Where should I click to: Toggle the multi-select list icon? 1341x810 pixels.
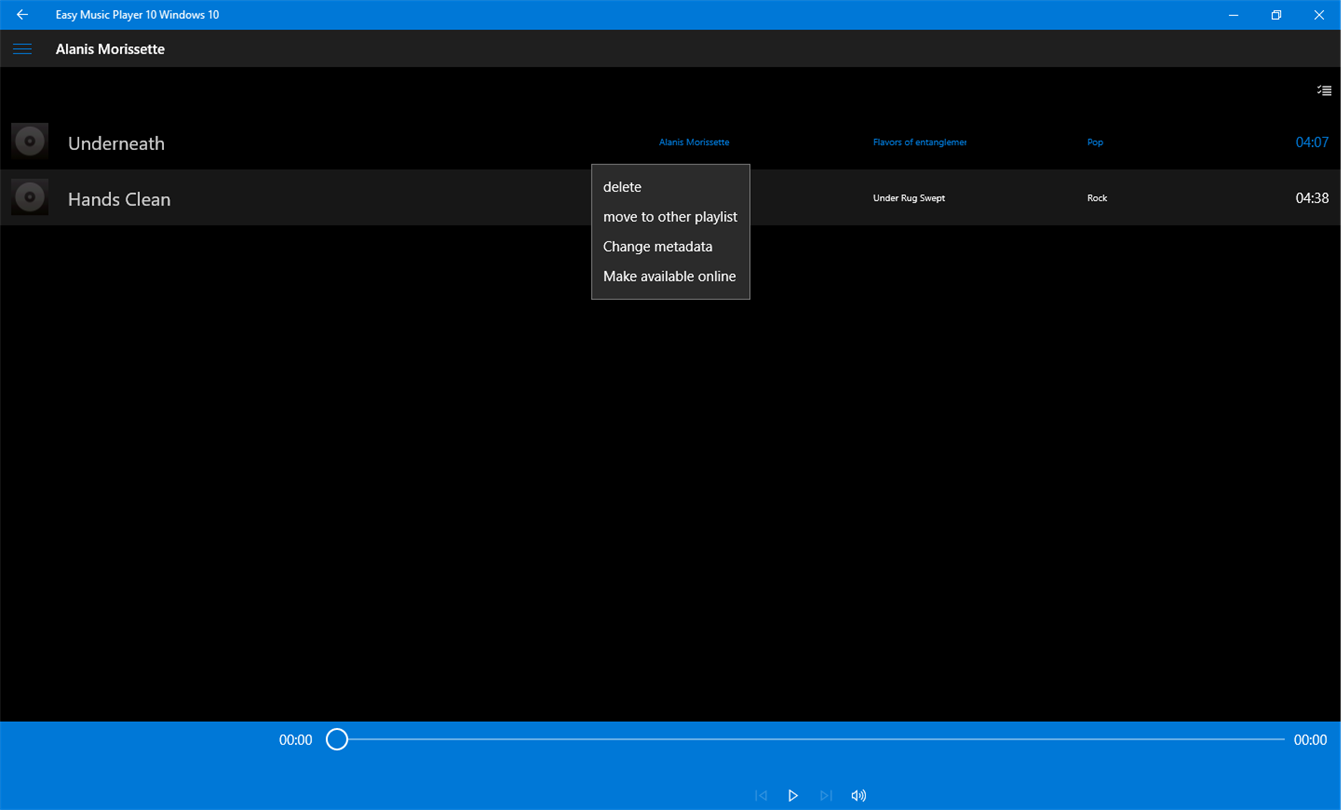tap(1324, 91)
